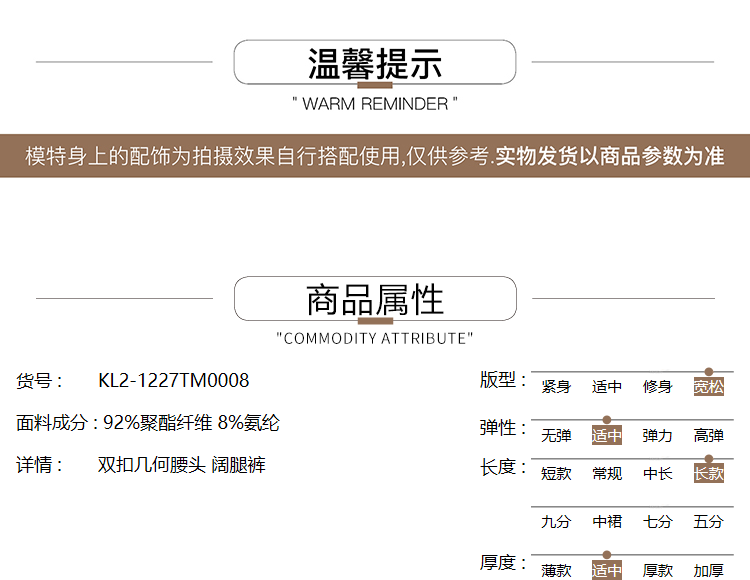The height and width of the screenshot is (580, 750).
Task: Click the highlighted 长款 length option
Action: click(708, 474)
